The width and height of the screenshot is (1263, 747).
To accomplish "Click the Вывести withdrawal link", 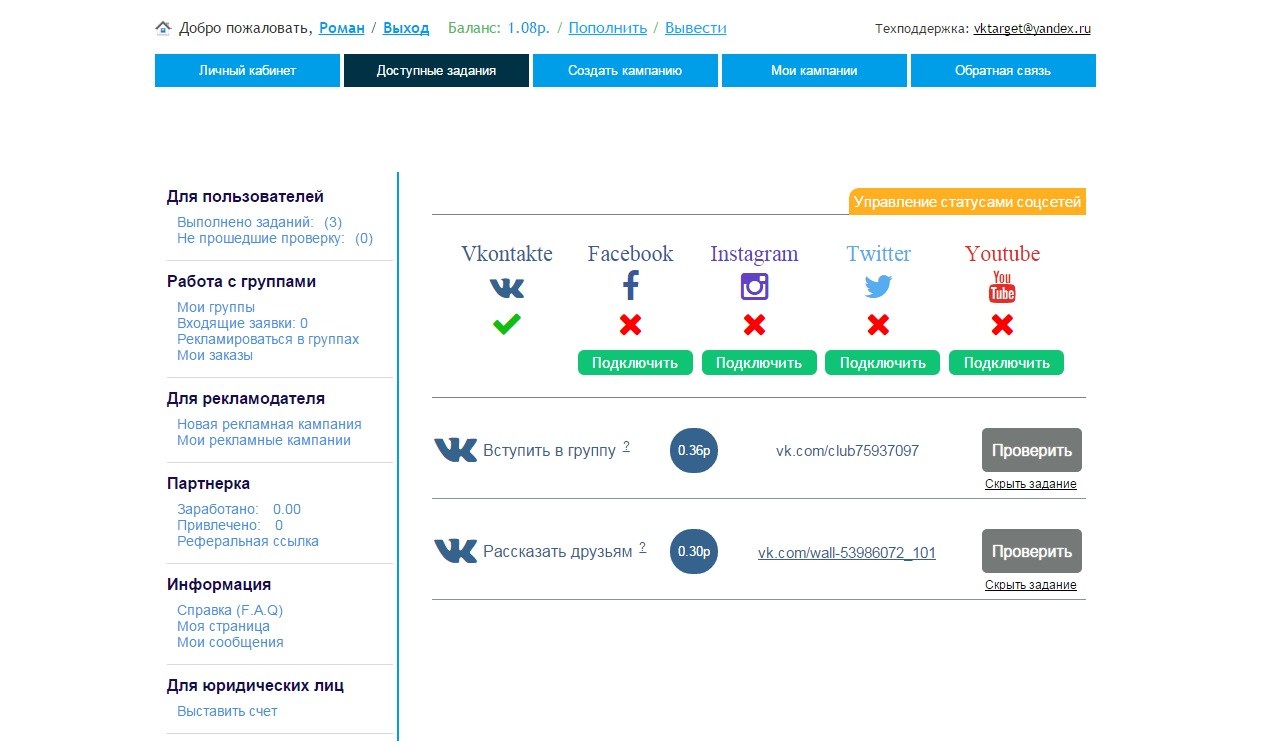I will click(x=696, y=28).
